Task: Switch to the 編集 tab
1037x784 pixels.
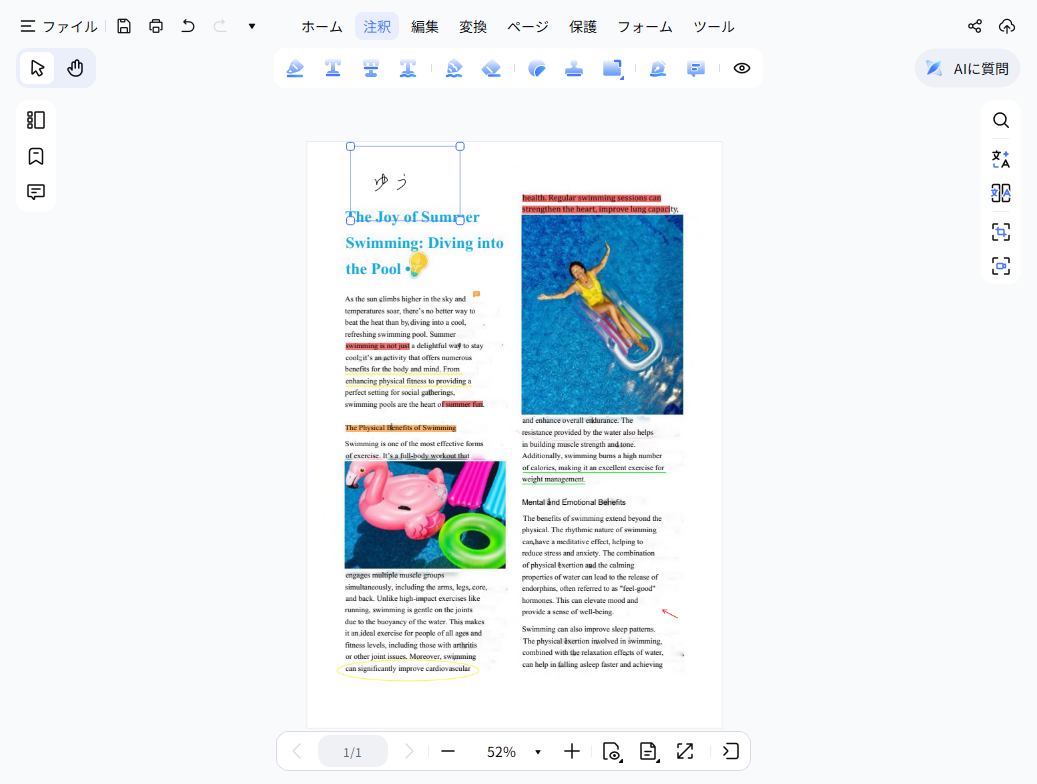Action: (425, 26)
